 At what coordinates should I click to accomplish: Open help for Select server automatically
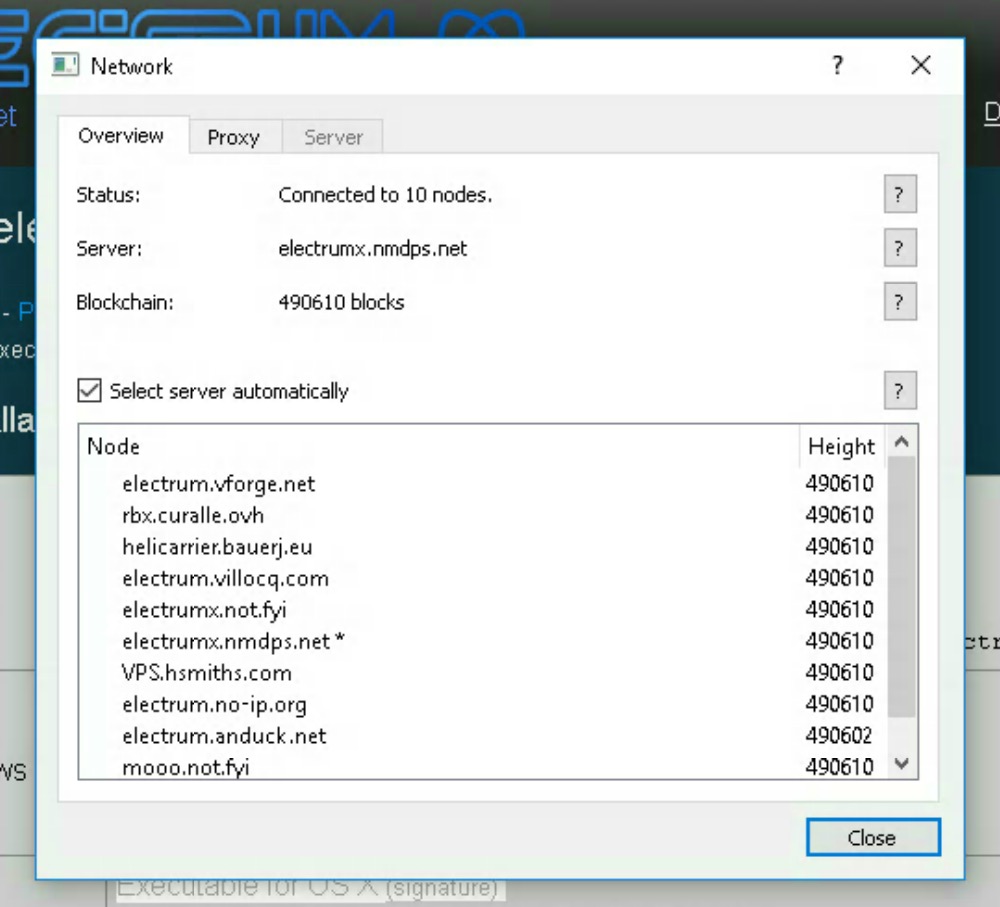[x=900, y=390]
